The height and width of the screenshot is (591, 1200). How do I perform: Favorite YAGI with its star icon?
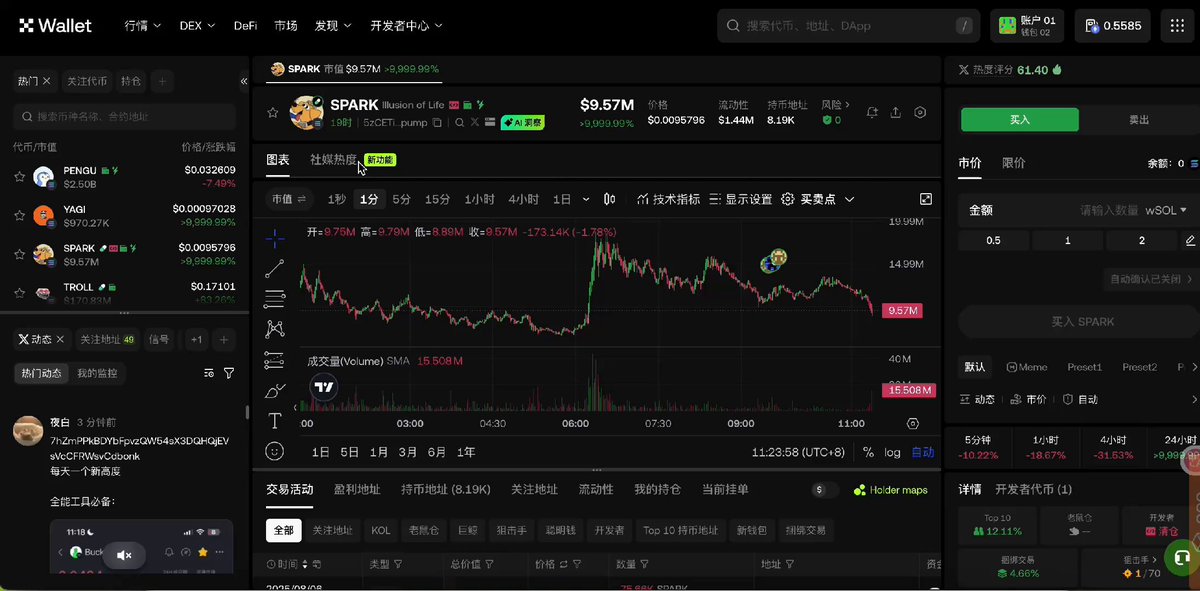pyautogui.click(x=19, y=215)
